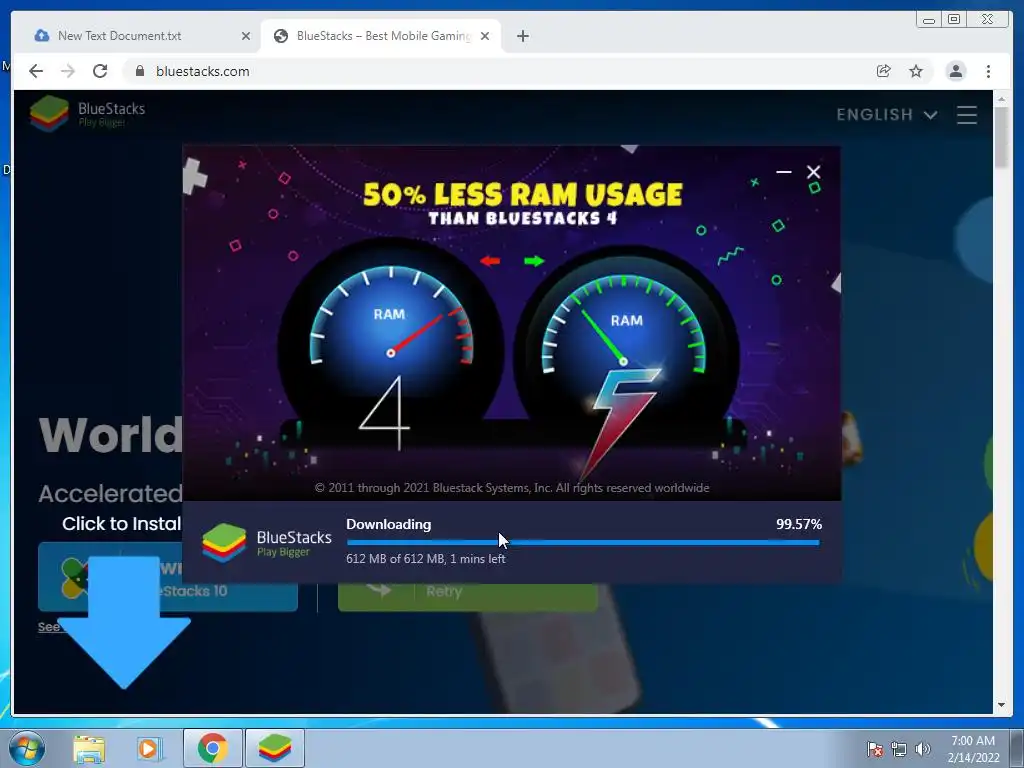Open the Chrome profile avatar menu
1024x768 pixels.
click(955, 71)
